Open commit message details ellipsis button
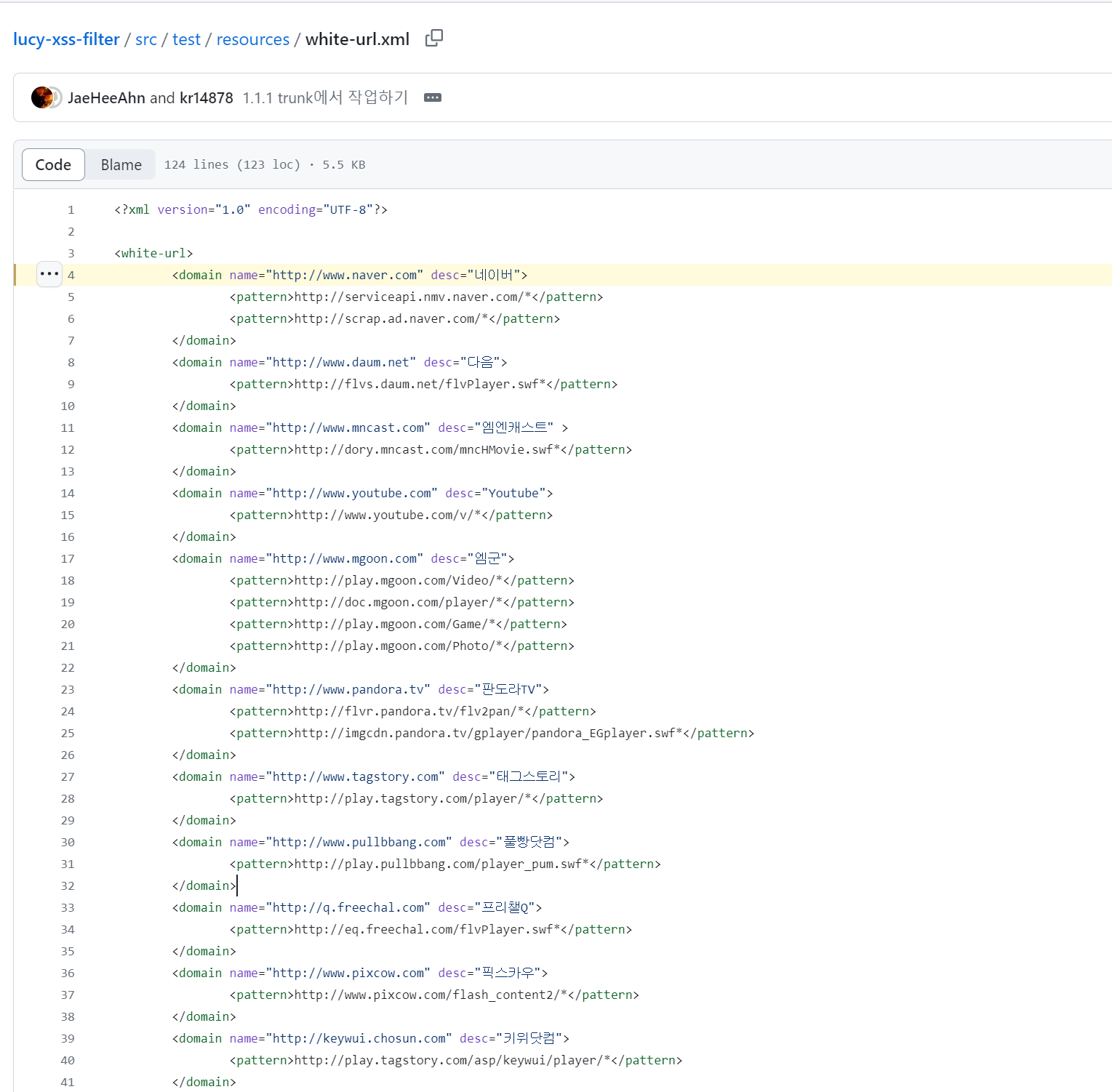The image size is (1112, 1092). (x=433, y=97)
